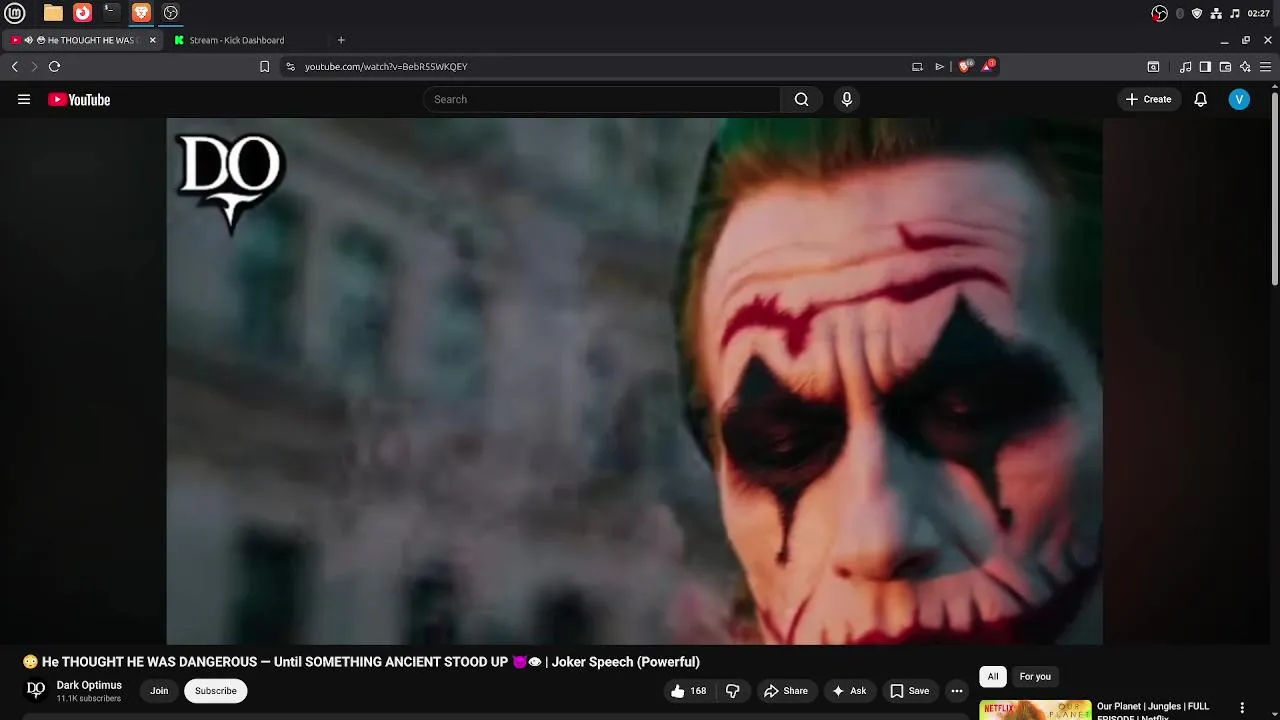The image size is (1280, 720).
Task: Open options for Our Planet recommendation
Action: 1242,708
